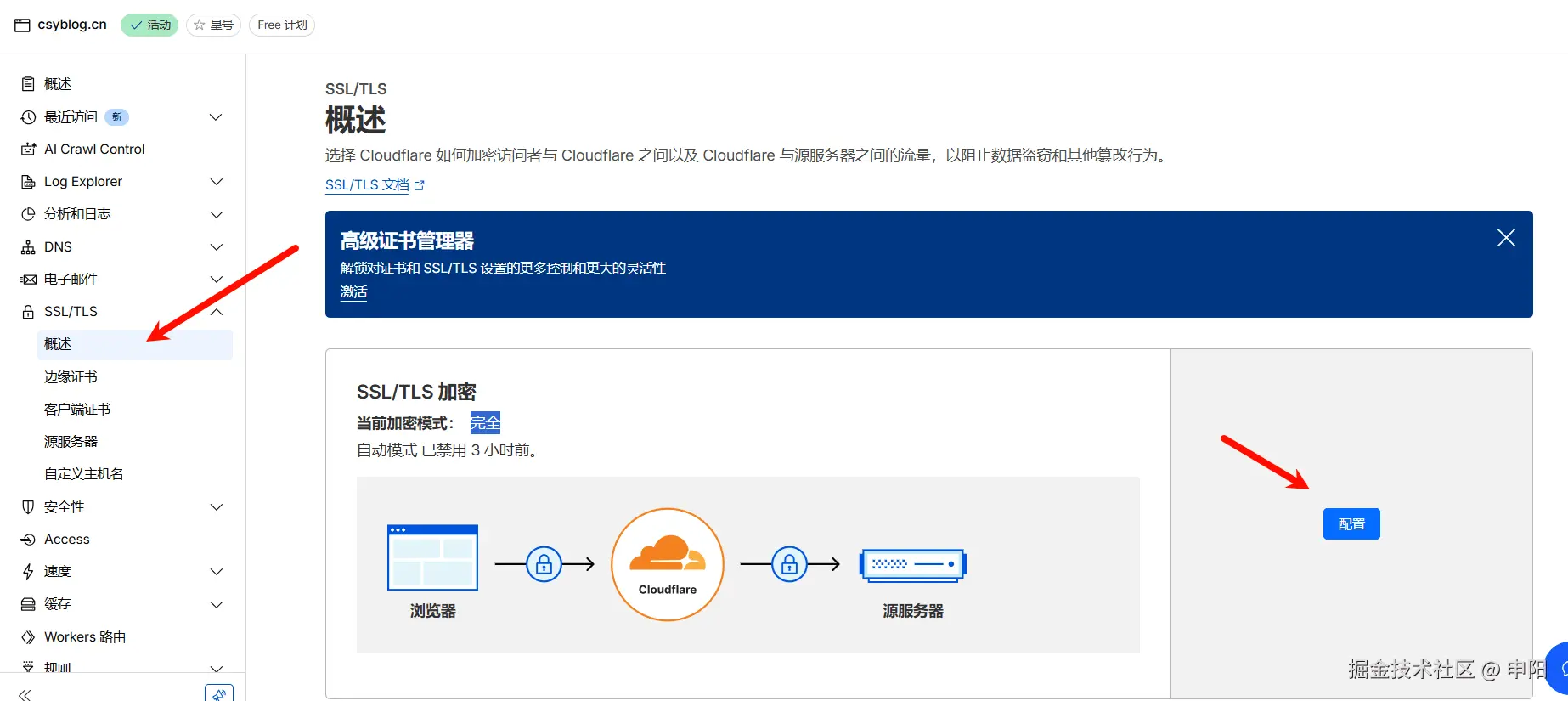This screenshot has width=1568, height=701.
Task: Click the Workers 路由 diamond icon
Action: pos(28,637)
